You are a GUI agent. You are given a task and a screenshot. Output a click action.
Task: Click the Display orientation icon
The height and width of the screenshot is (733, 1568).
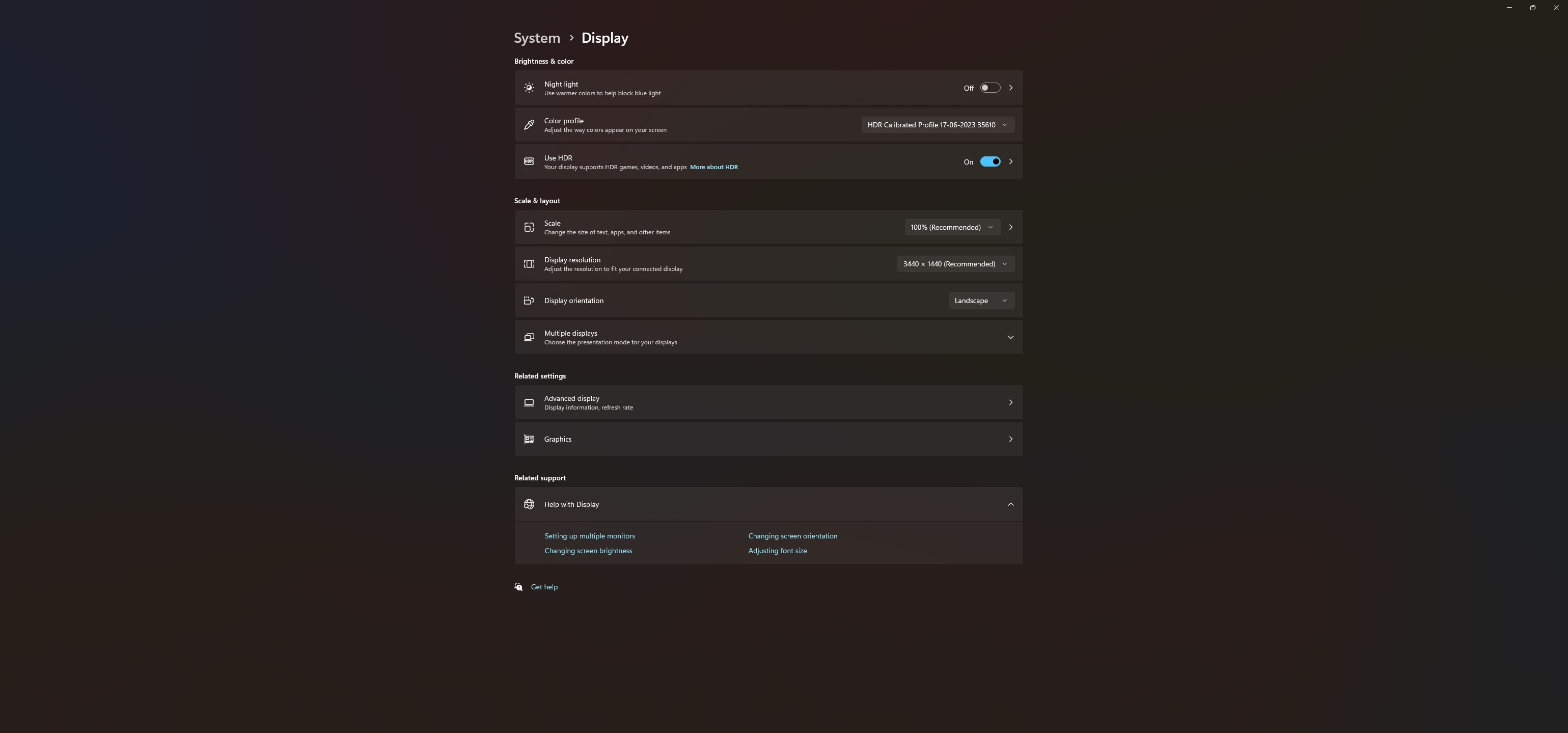click(529, 300)
